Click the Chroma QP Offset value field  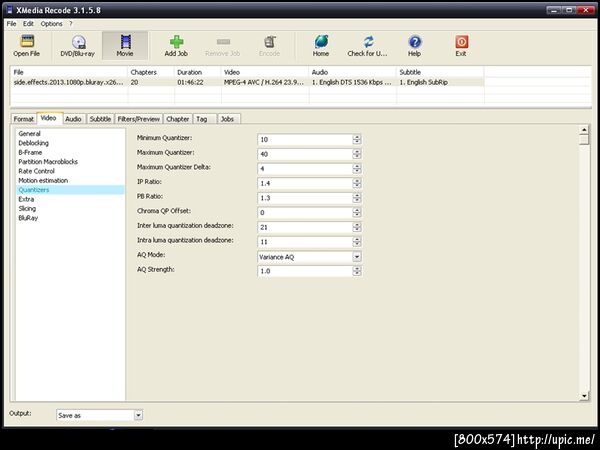(305, 212)
